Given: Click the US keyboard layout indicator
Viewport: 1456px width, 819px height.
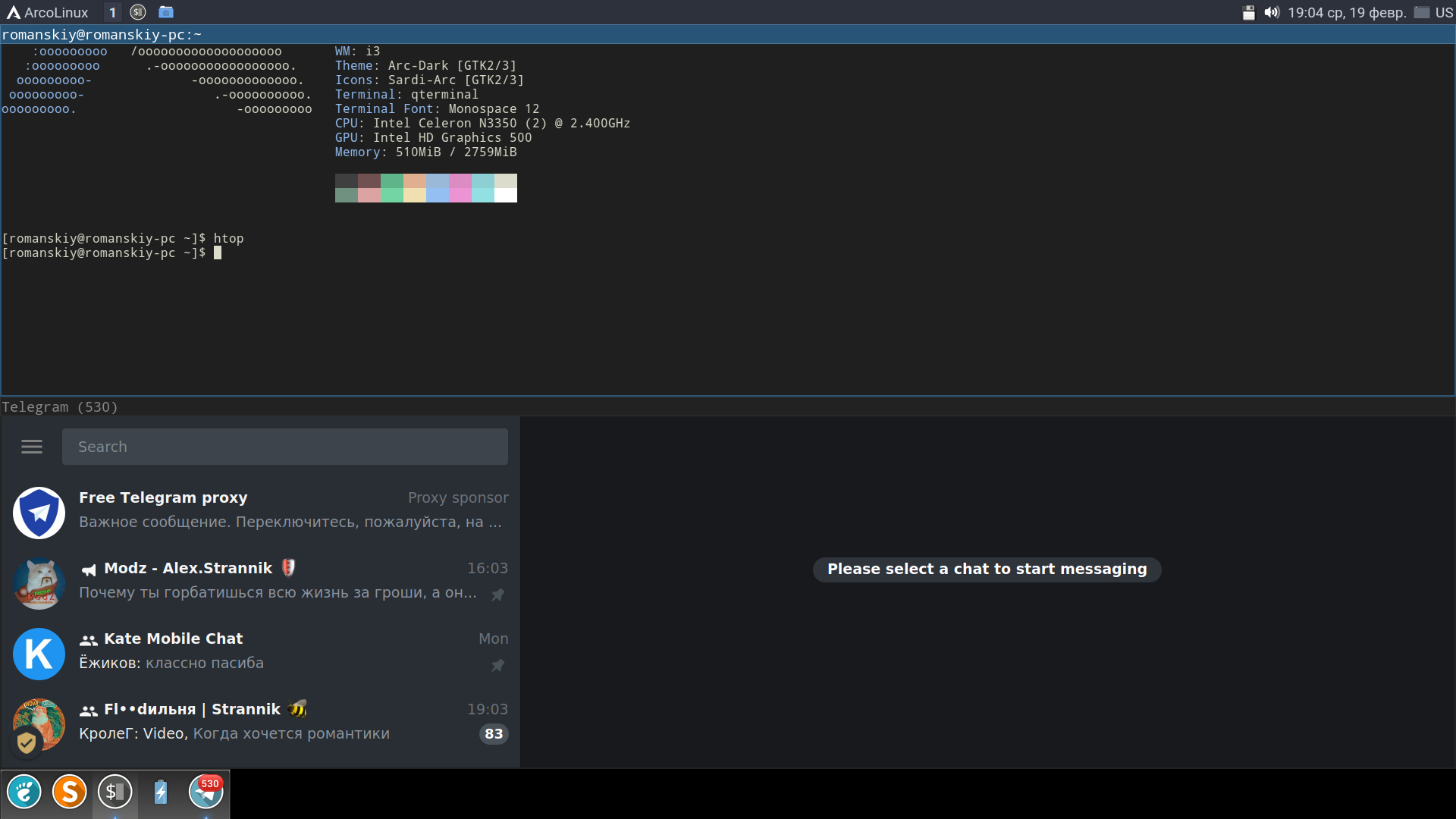Looking at the screenshot, I should pyautogui.click(x=1444, y=12).
